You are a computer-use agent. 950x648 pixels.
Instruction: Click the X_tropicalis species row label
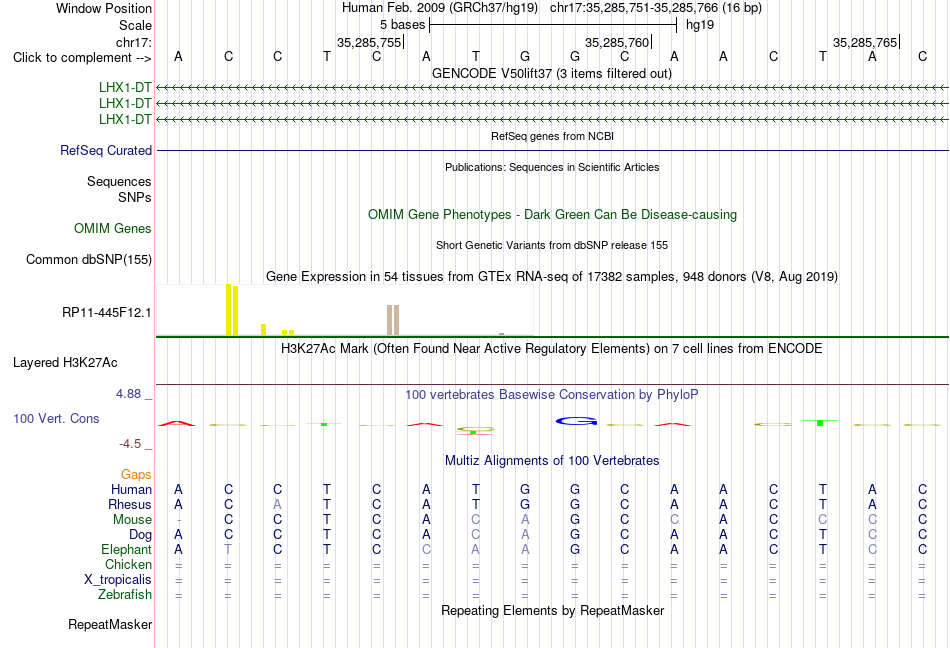coord(118,580)
